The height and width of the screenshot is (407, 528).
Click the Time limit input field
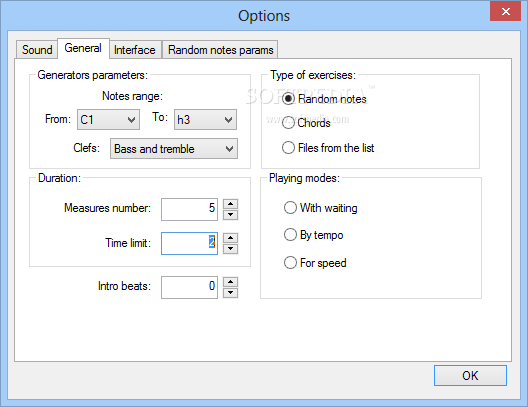pos(189,243)
